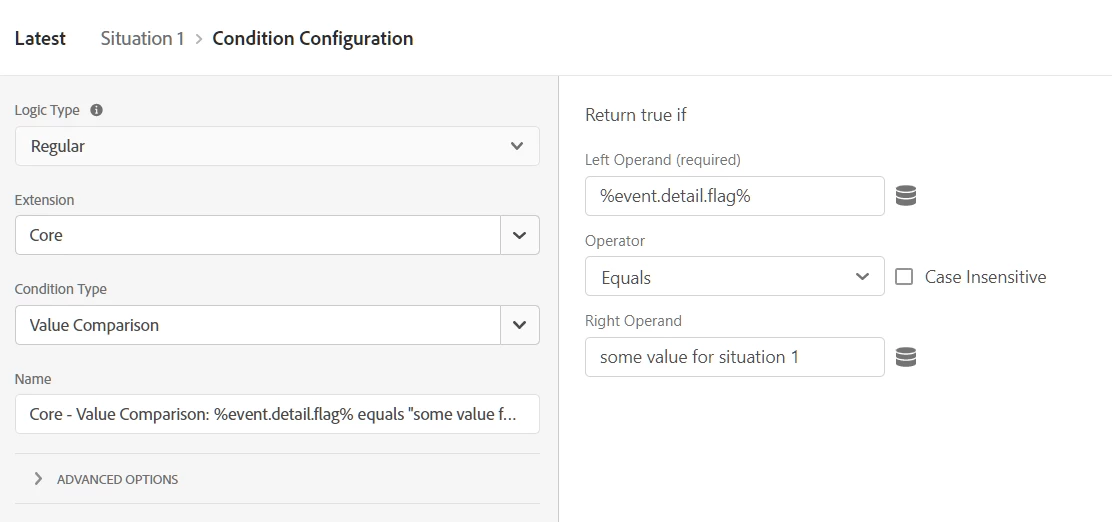Go to the Latest tab
The width and height of the screenshot is (1112, 522).
(x=40, y=39)
